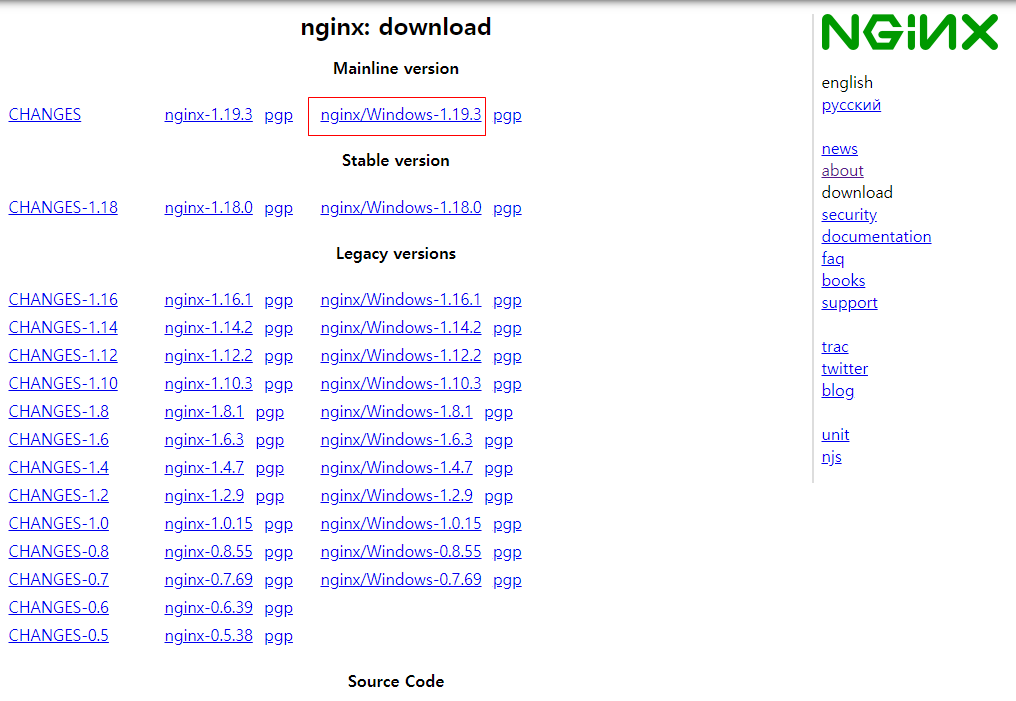The image size is (1016, 701).
Task: Download nginx/Windows-1.4.7
Action: (396, 467)
